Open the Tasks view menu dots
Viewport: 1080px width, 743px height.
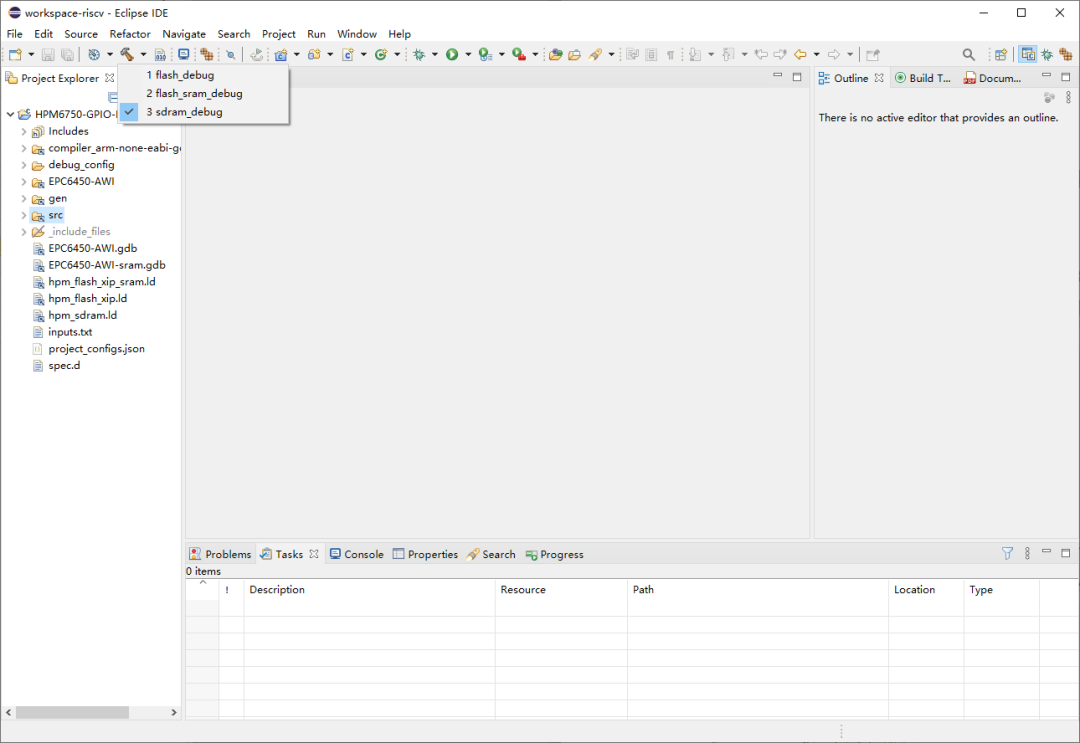tap(1027, 553)
